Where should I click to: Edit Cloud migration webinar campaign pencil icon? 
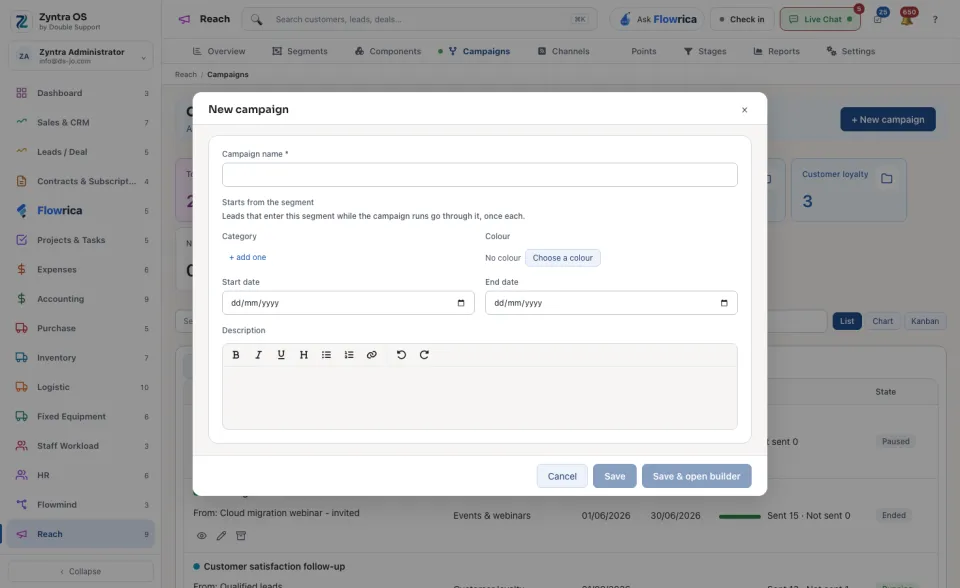point(221,536)
